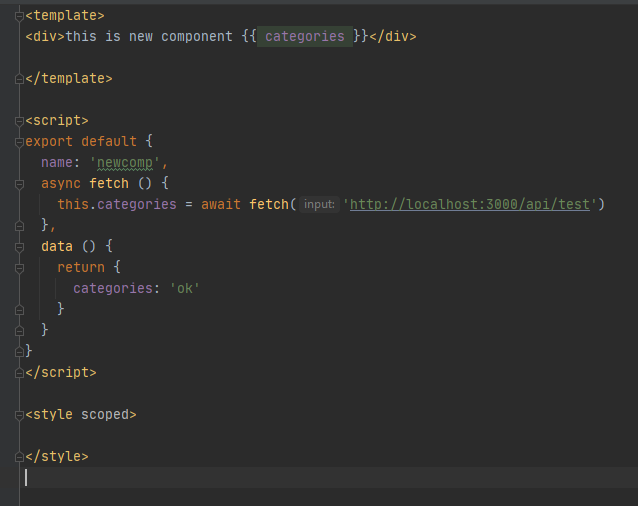The width and height of the screenshot is (638, 506).
Task: Click the 'await' keyword
Action: (221, 204)
